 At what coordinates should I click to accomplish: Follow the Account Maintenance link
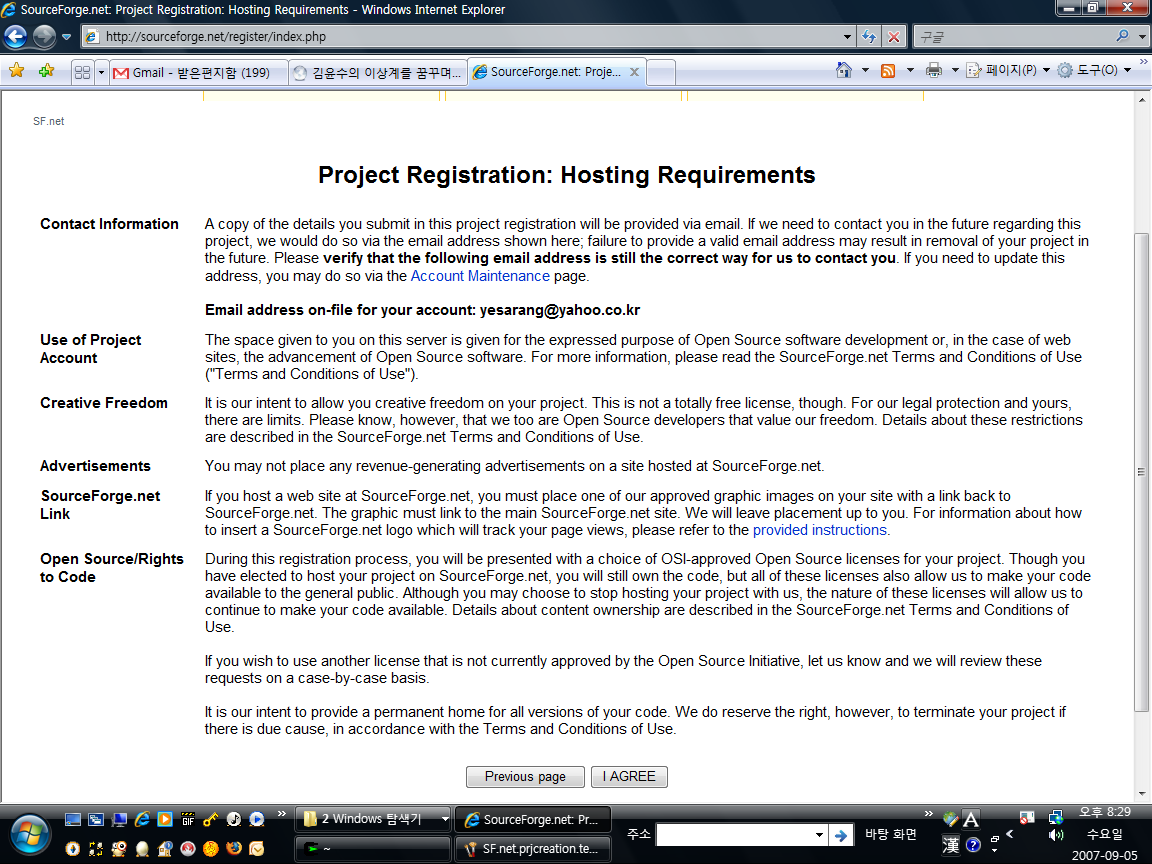(x=480, y=276)
